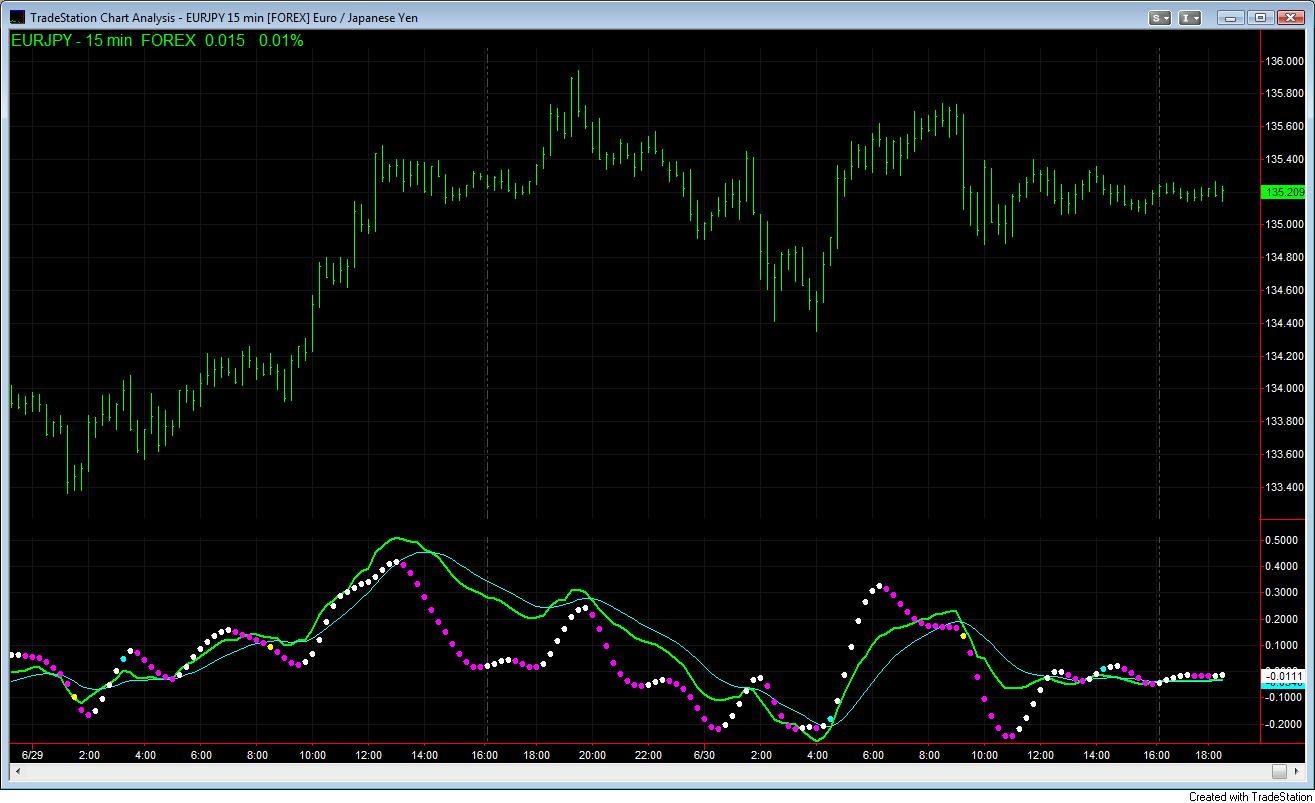
Task: Click the 134.400 price axis label
Action: coord(1284,323)
